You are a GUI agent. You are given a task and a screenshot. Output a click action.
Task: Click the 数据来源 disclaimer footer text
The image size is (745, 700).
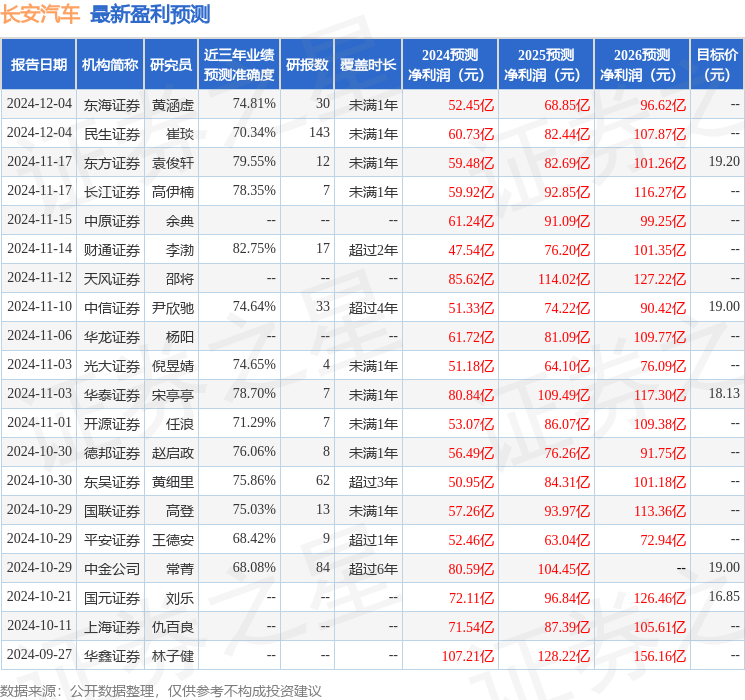tap(161, 690)
